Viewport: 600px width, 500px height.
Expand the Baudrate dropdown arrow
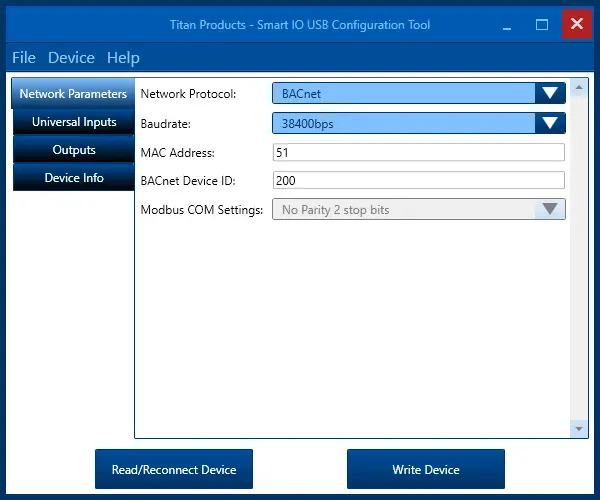coord(549,123)
